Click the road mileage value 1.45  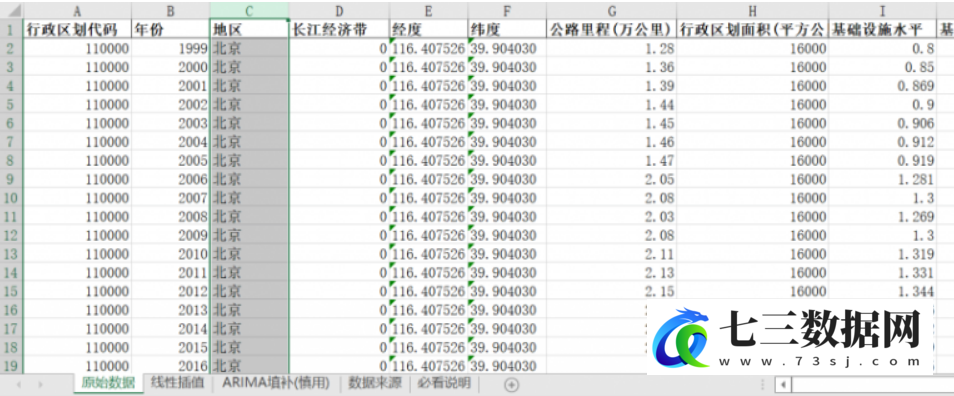[x=611, y=123]
